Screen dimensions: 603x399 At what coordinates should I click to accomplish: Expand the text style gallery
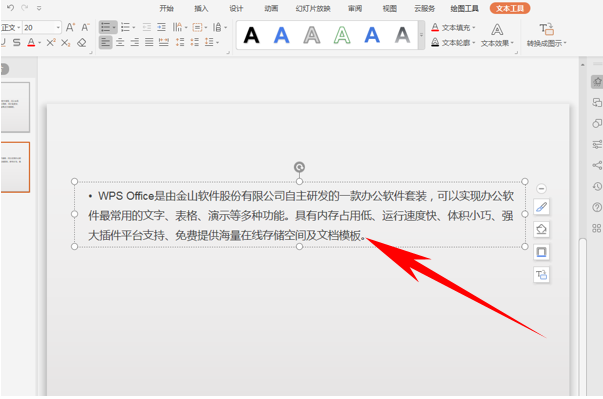tap(421, 35)
